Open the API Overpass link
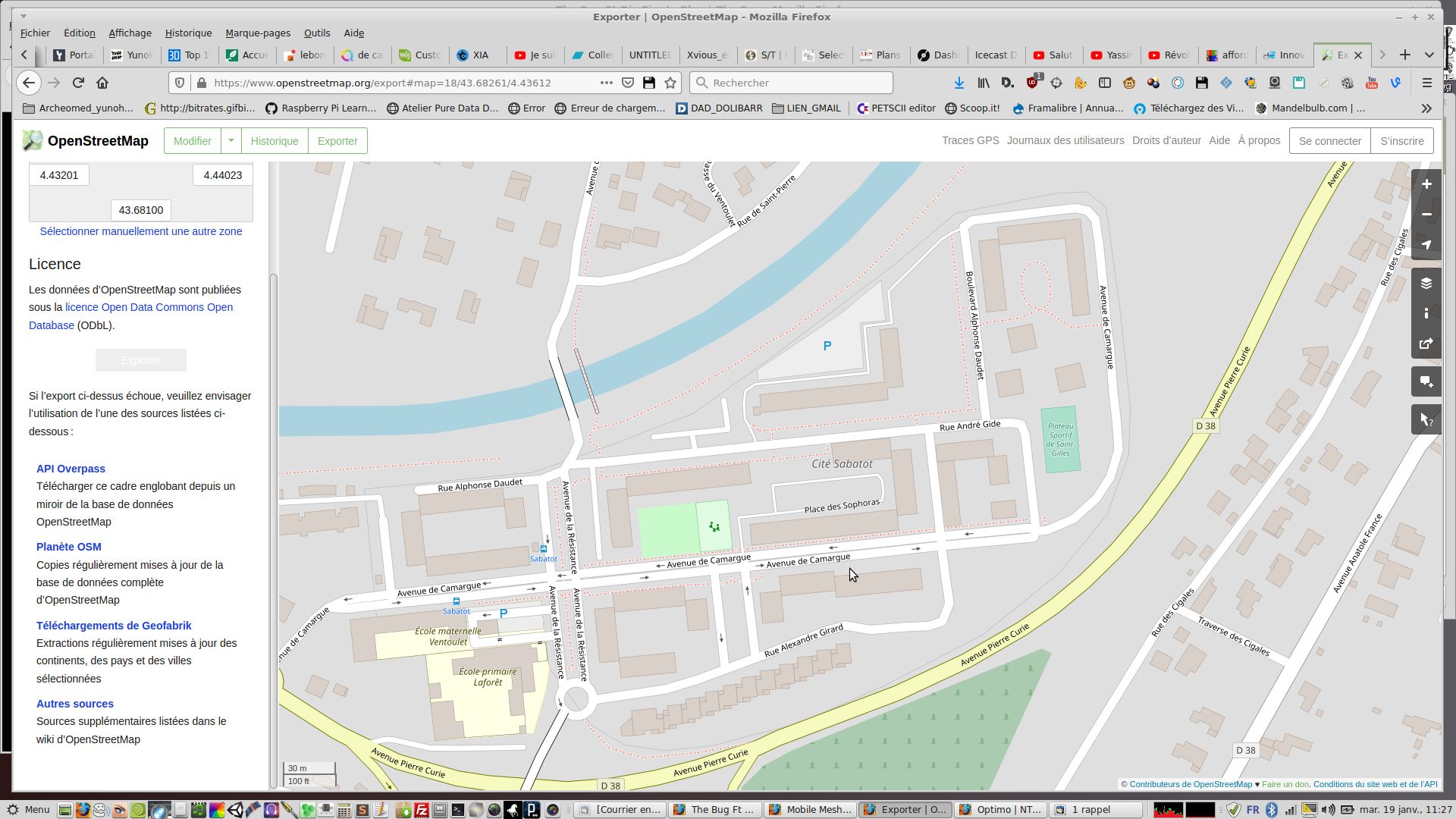1456x819 pixels. click(71, 469)
